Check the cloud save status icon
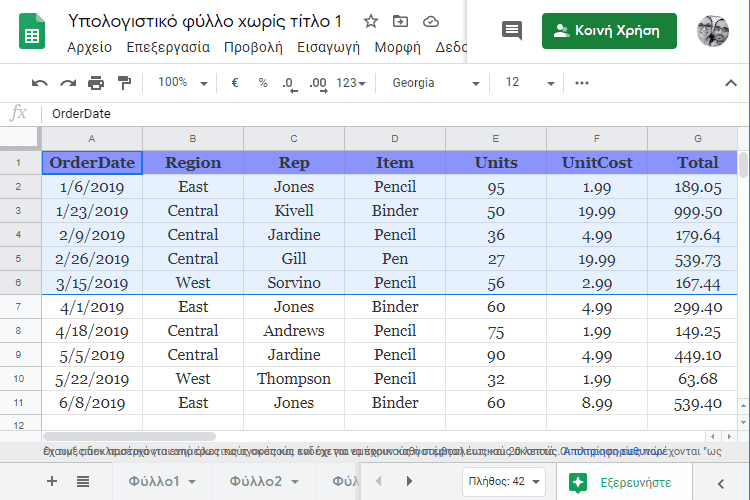Screen dimensions: 750x500 431,22
